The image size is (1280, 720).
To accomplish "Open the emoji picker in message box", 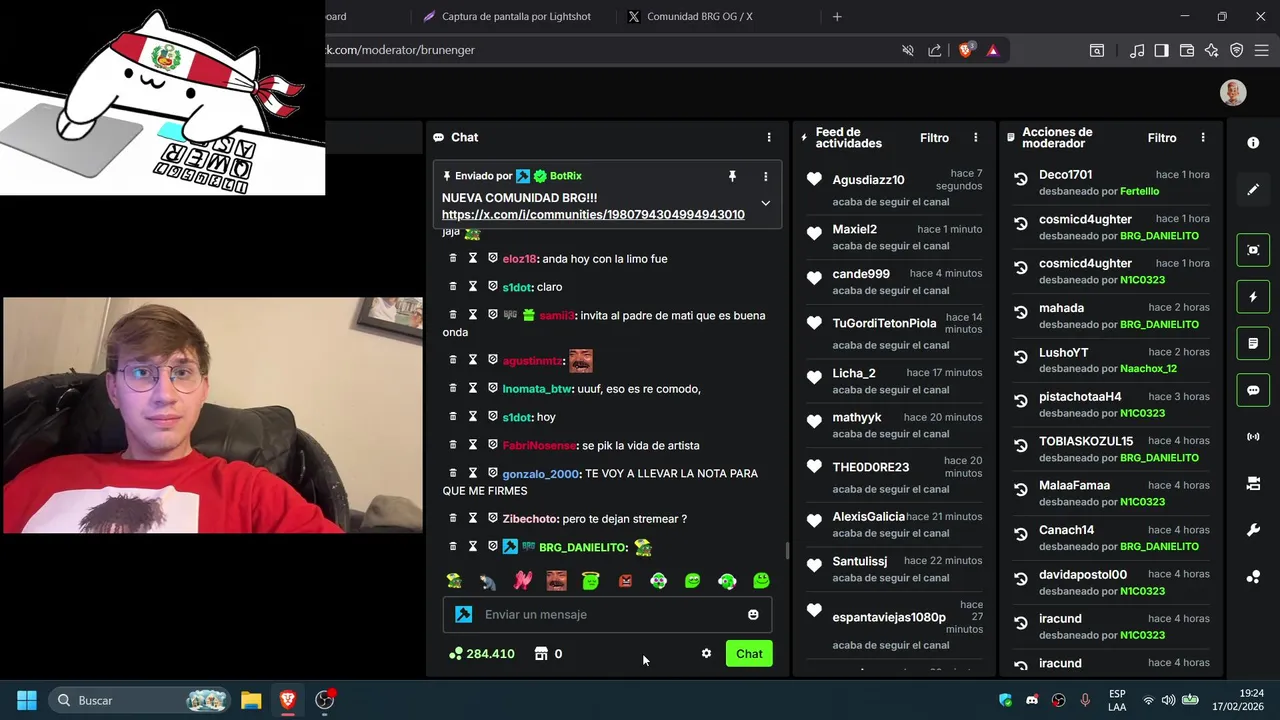I will point(753,615).
